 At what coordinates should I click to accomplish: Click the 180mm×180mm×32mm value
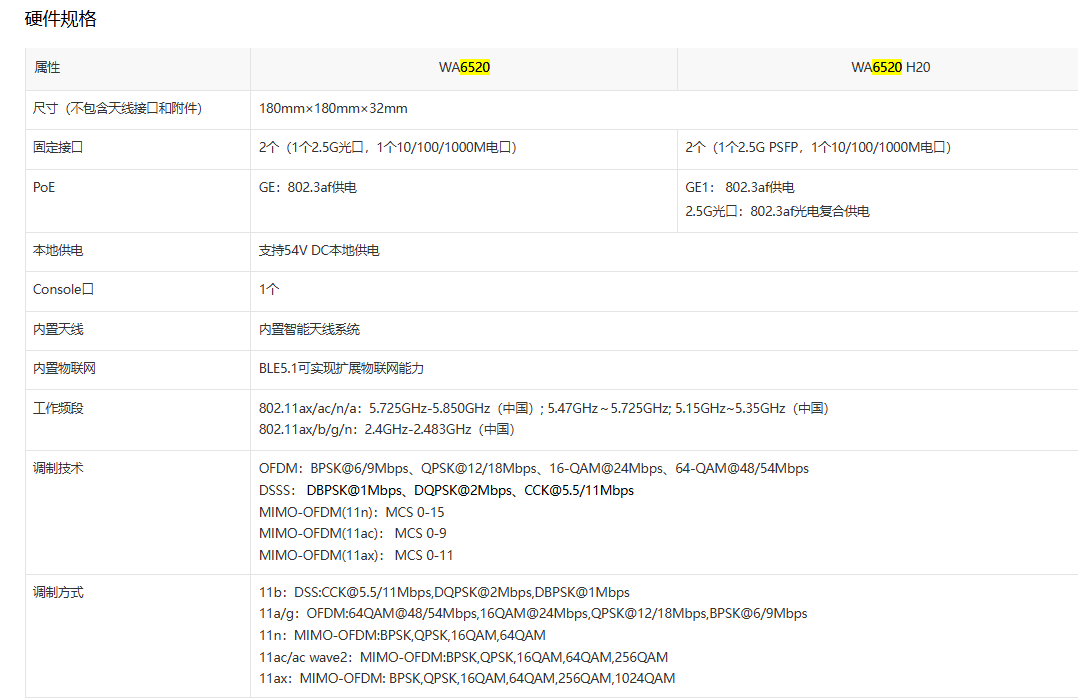(333, 109)
